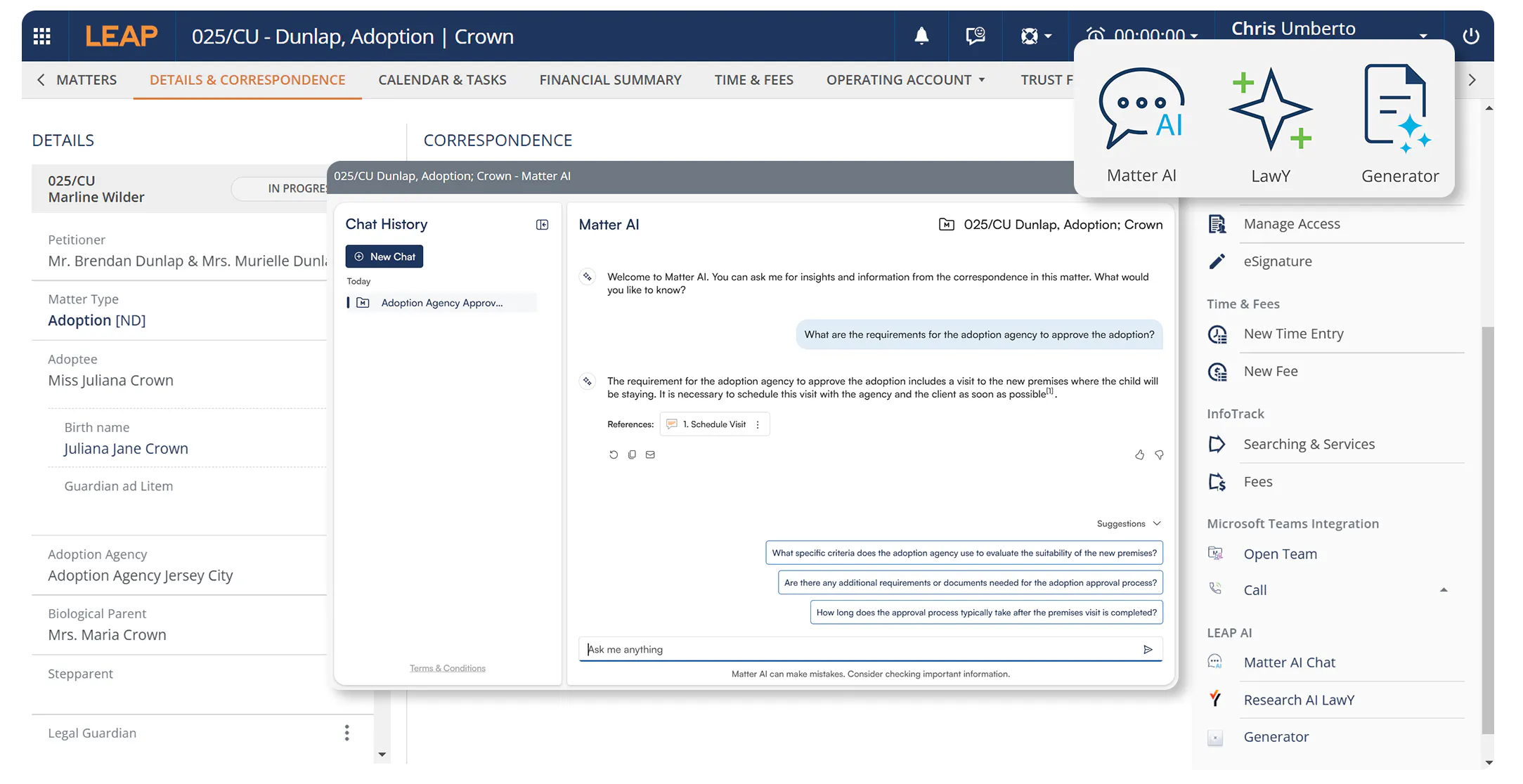Switch to the Calendar & Tasks tab
The width and height of the screenshot is (1523, 784).
click(442, 80)
